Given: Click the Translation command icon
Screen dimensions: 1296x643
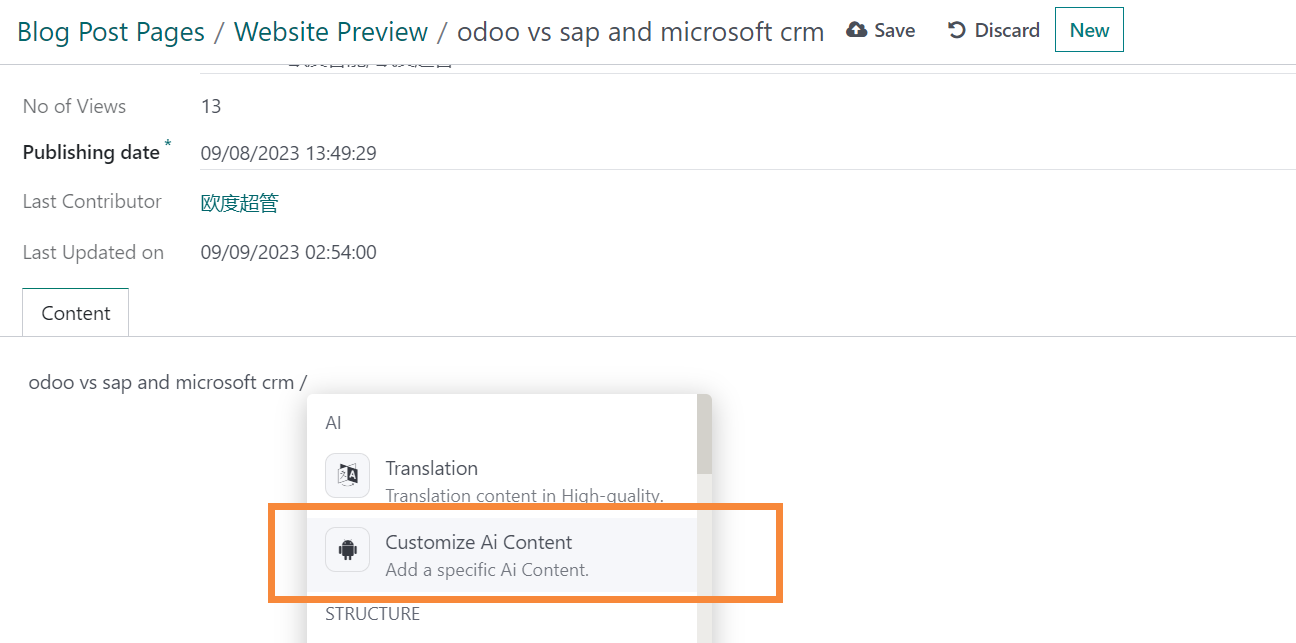Looking at the screenshot, I should pyautogui.click(x=347, y=475).
